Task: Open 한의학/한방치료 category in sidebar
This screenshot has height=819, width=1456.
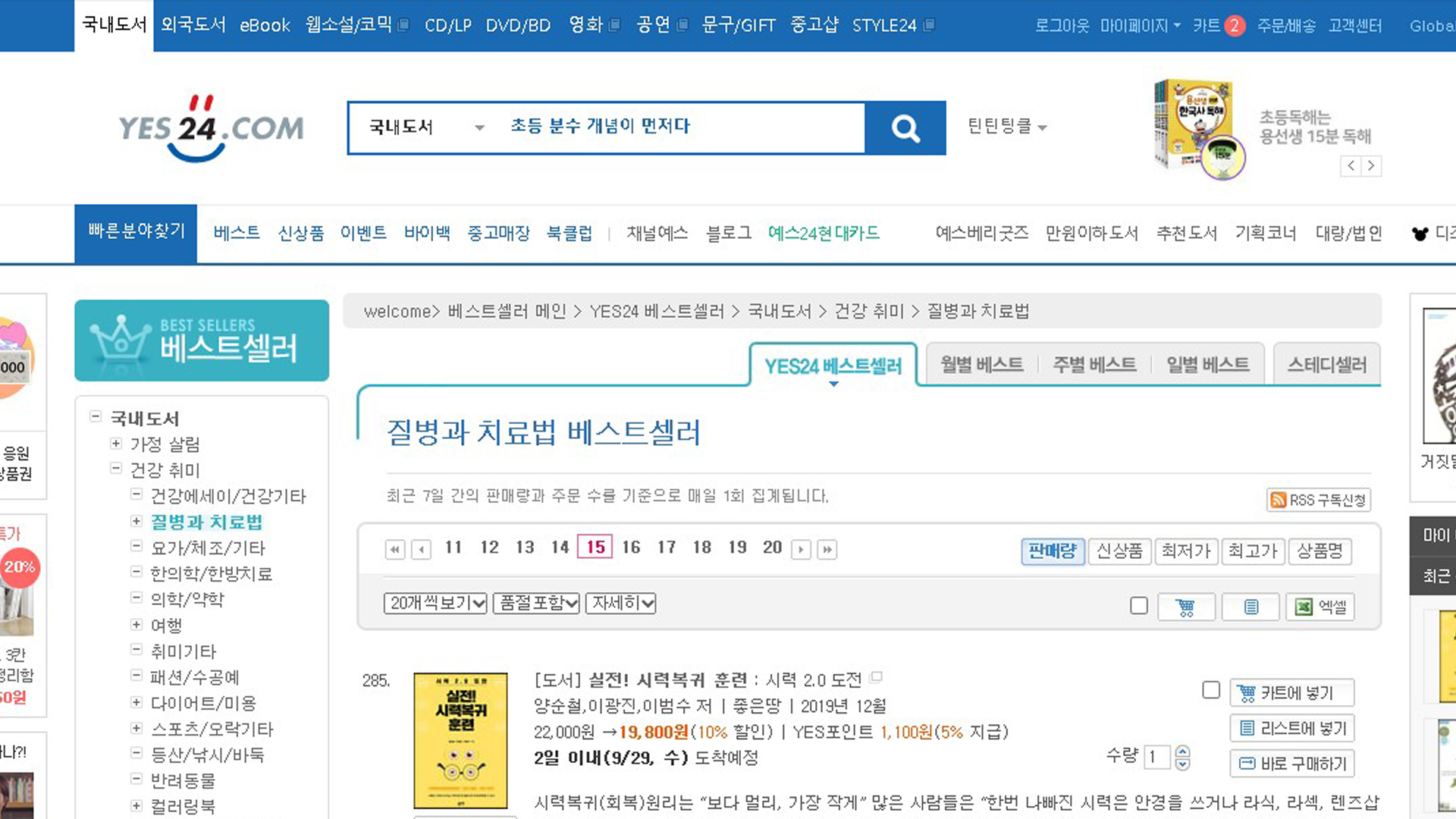Action: point(211,574)
